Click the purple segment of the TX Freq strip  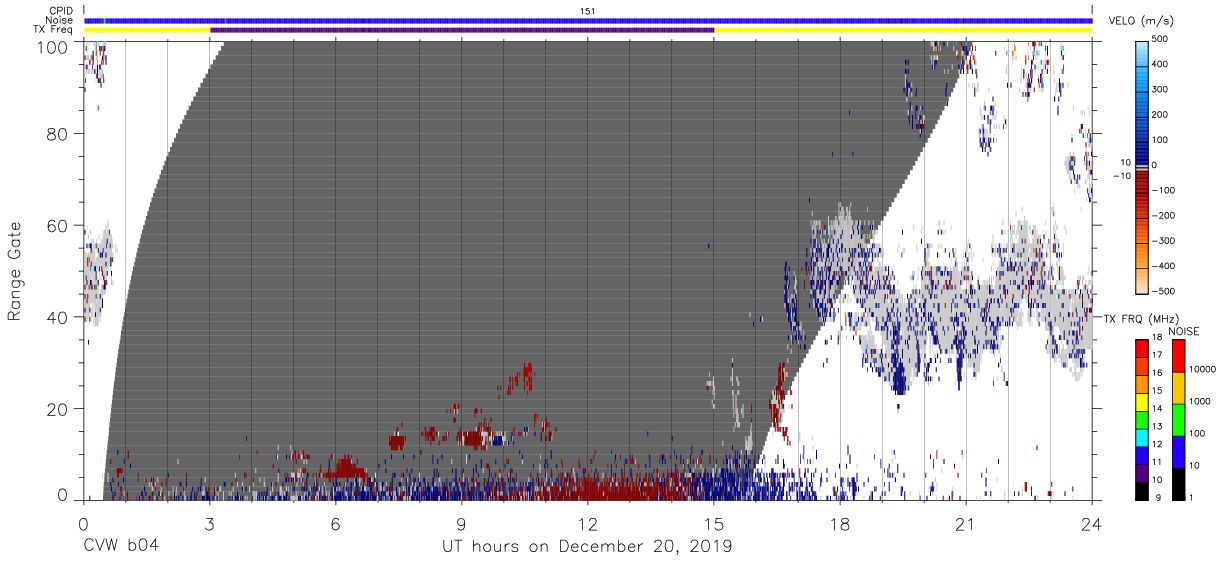pos(462,30)
